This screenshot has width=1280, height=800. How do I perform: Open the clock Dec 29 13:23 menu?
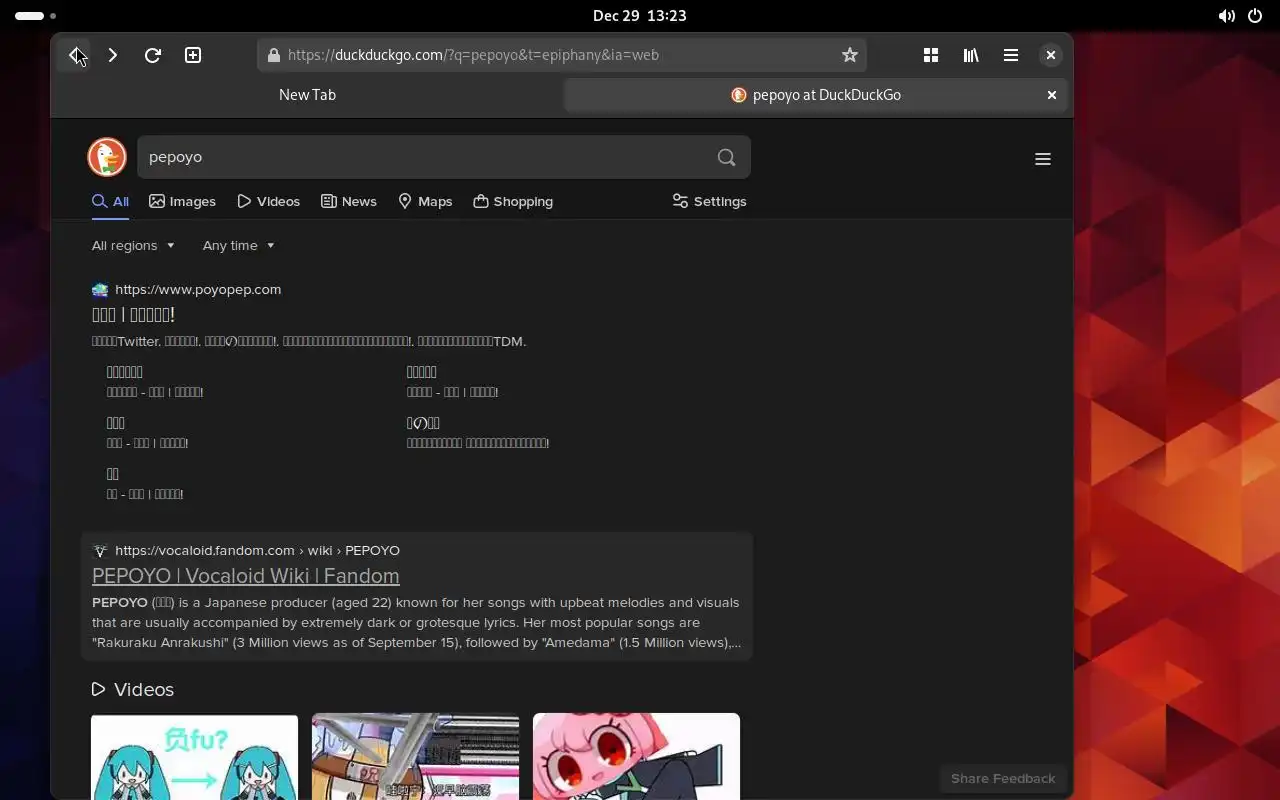(x=639, y=15)
